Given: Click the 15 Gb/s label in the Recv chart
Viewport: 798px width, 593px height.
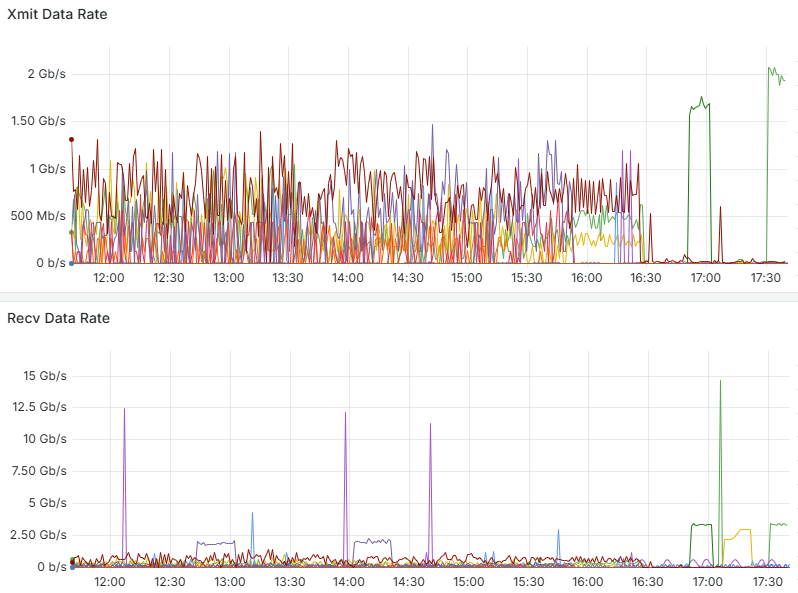Looking at the screenshot, I should [x=45, y=376].
